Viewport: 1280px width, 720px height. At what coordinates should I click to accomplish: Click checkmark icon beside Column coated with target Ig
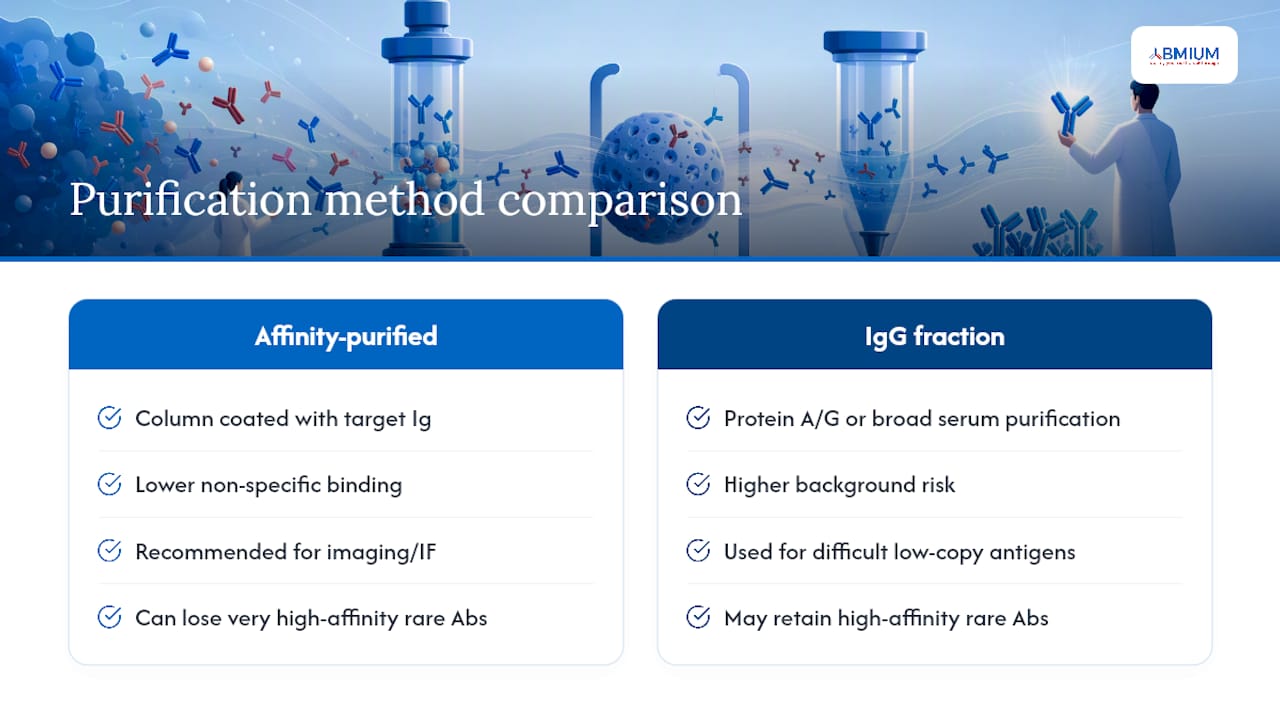109,418
